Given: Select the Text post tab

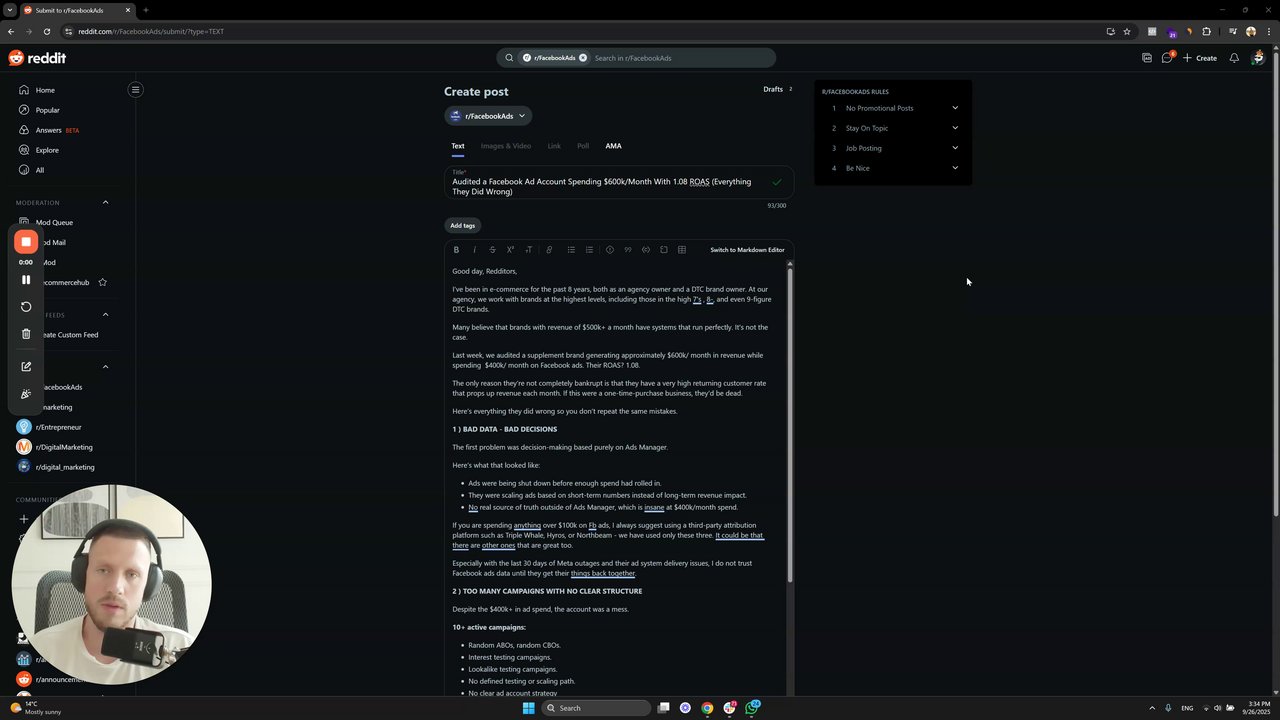Looking at the screenshot, I should (x=458, y=146).
